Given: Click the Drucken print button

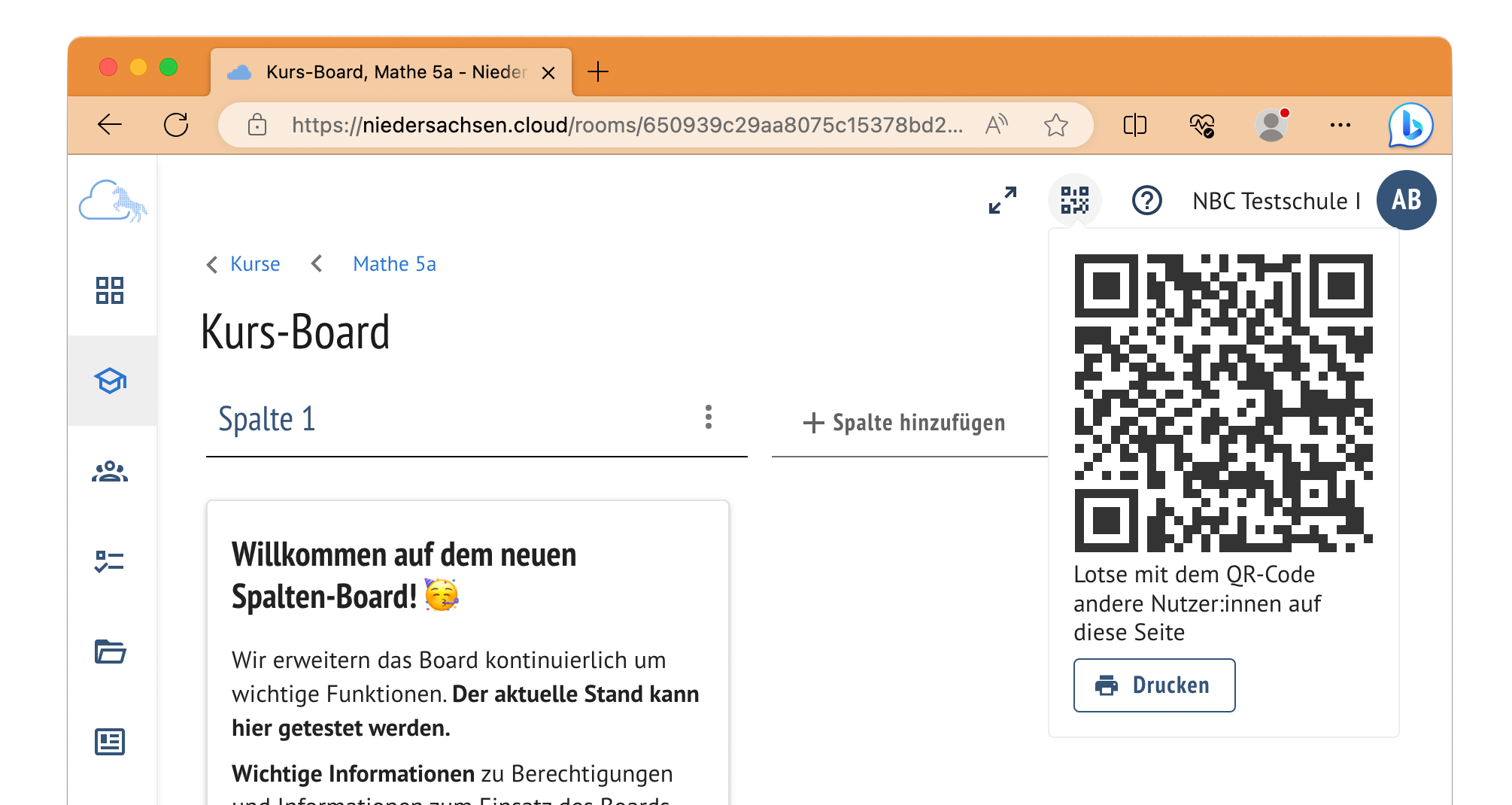Looking at the screenshot, I should coord(1154,685).
